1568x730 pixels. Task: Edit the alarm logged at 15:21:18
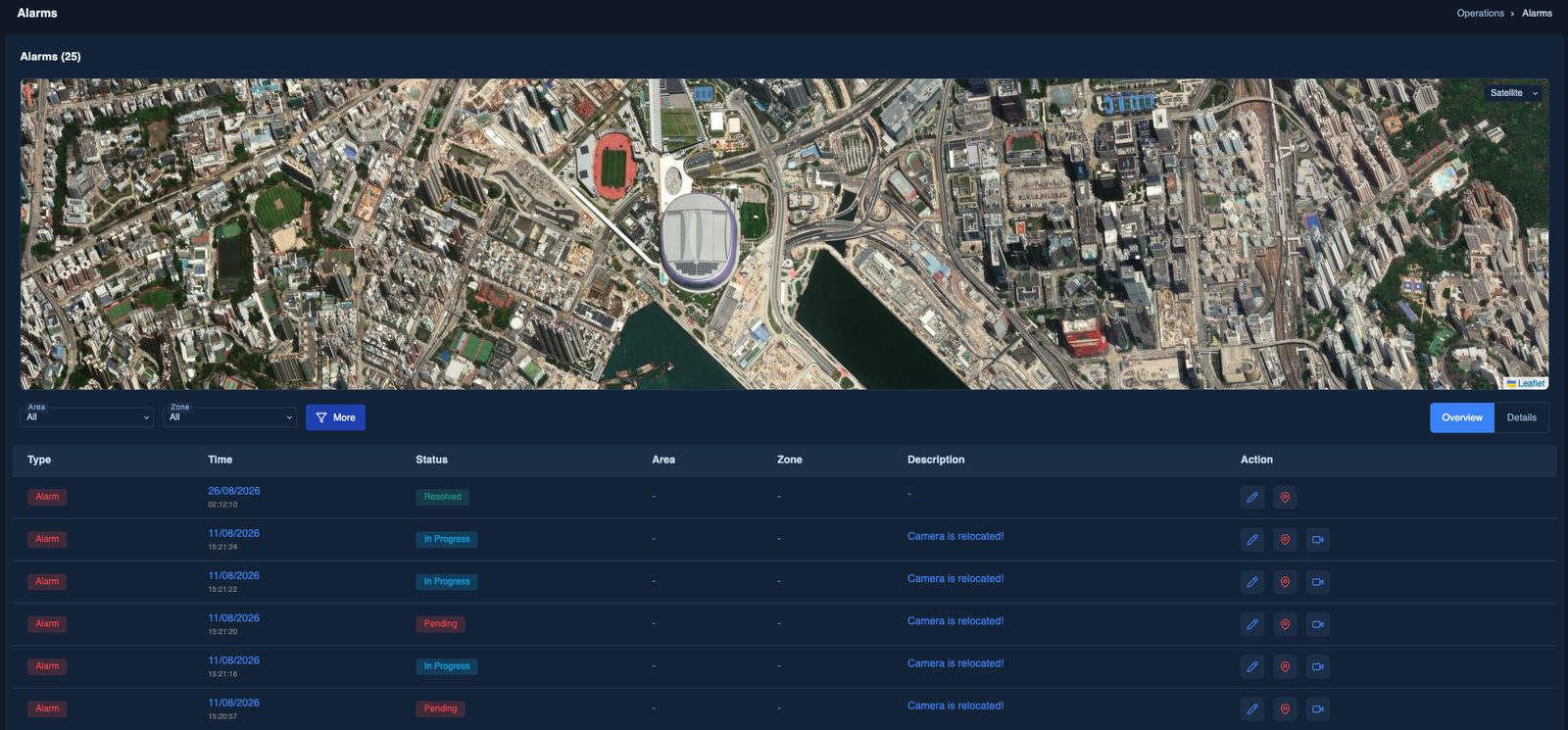[1252, 666]
